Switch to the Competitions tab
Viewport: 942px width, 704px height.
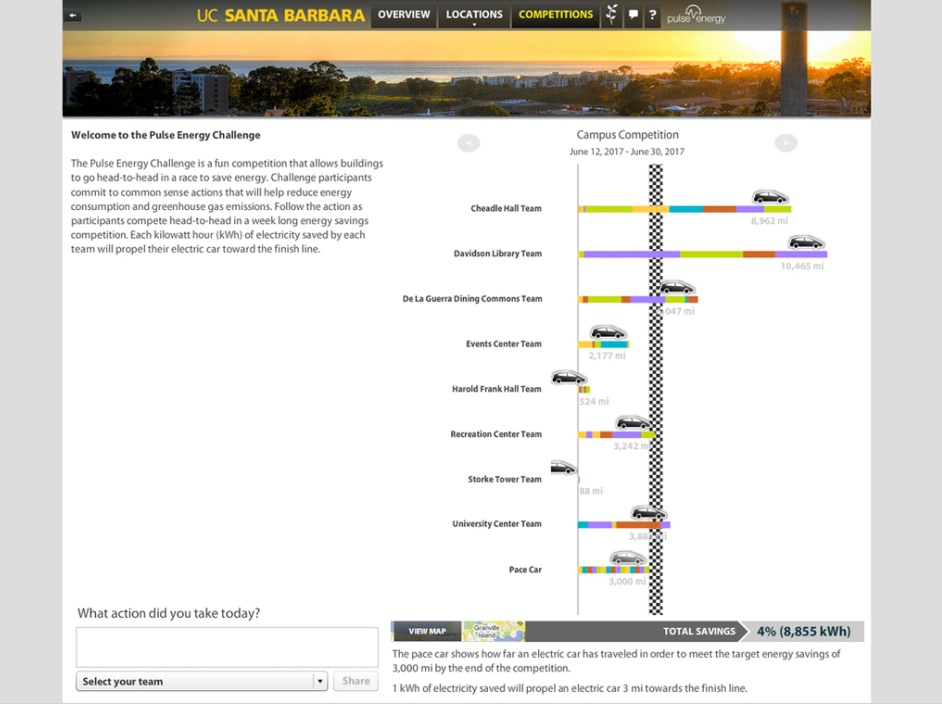(556, 14)
